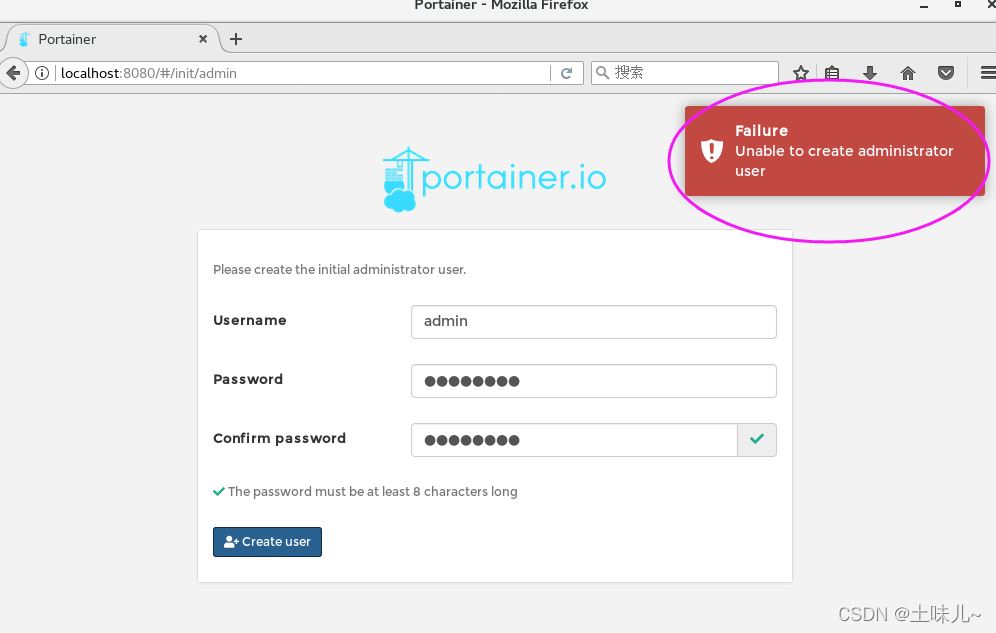Click the 'Password' field label

point(248,379)
